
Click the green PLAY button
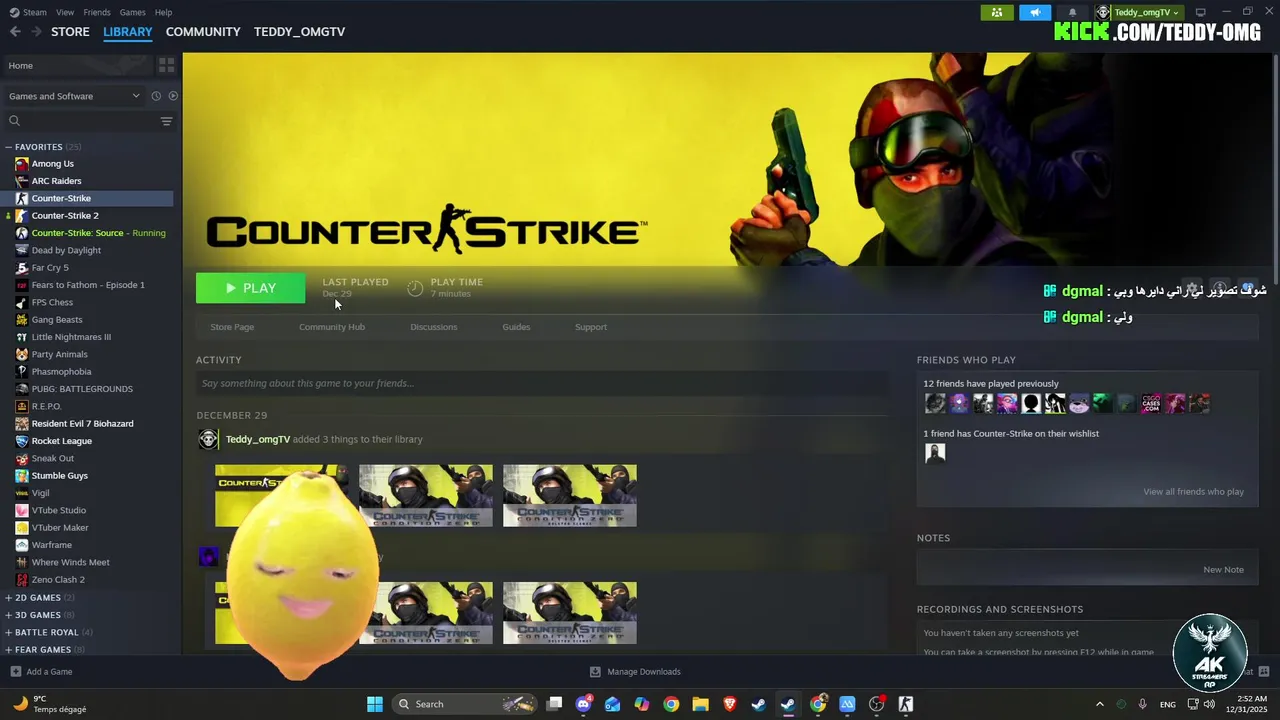coord(250,288)
